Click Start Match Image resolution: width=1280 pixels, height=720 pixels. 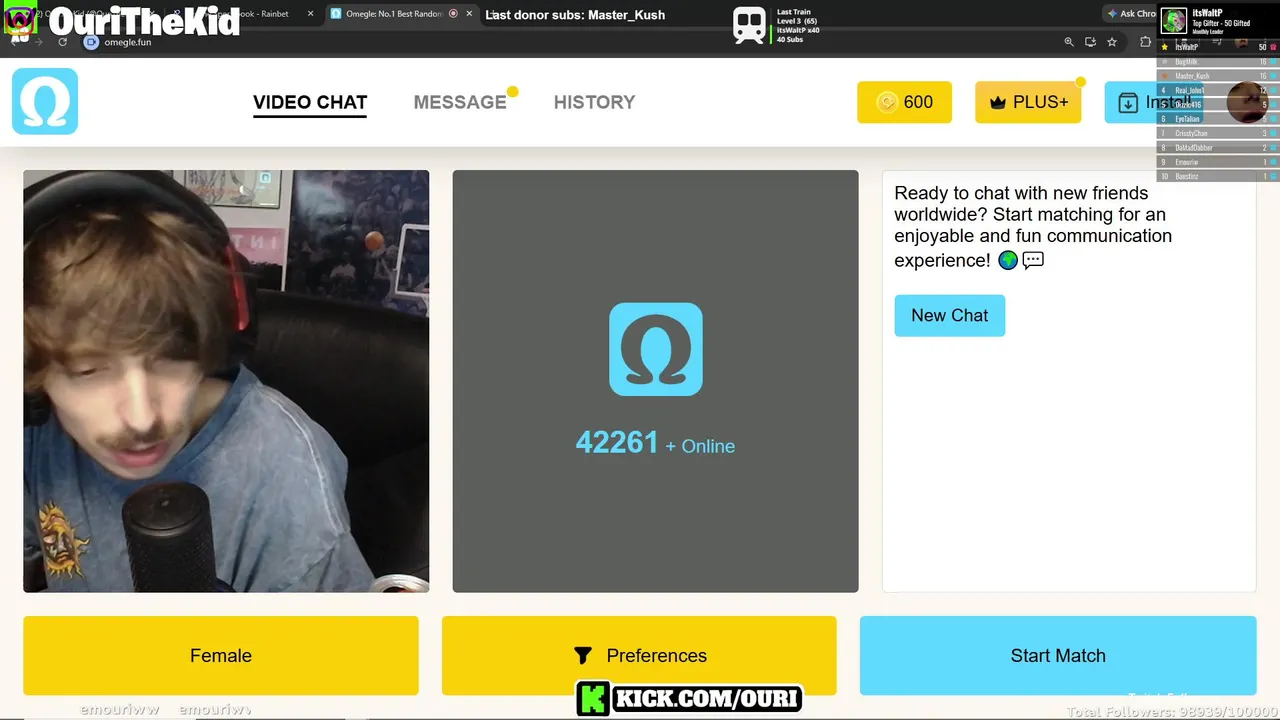click(1058, 655)
